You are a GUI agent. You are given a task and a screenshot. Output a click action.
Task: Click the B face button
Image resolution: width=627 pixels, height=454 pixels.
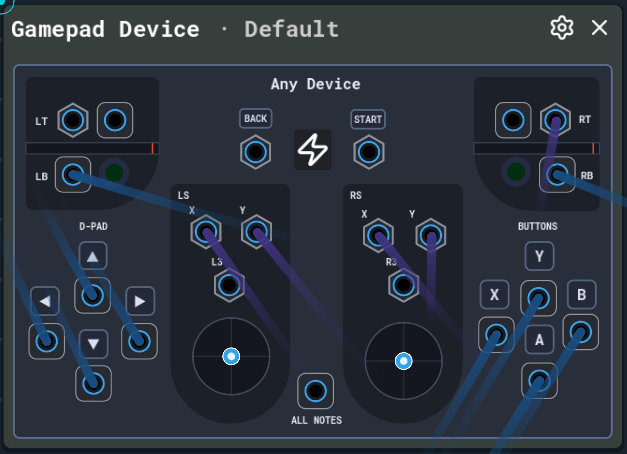[581, 295]
